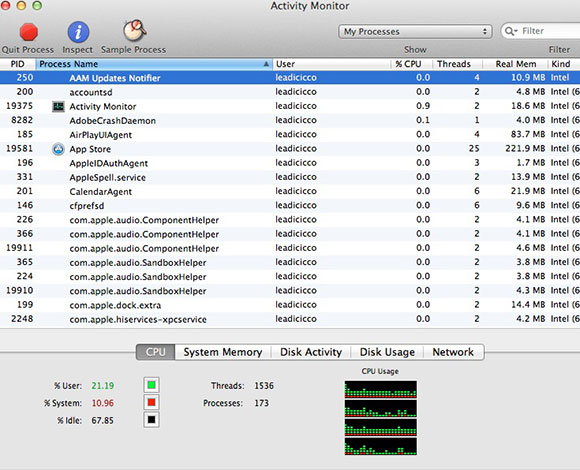Screen dimensions: 580x470
Task: Click PID 8282 cell
Action: click(22, 120)
